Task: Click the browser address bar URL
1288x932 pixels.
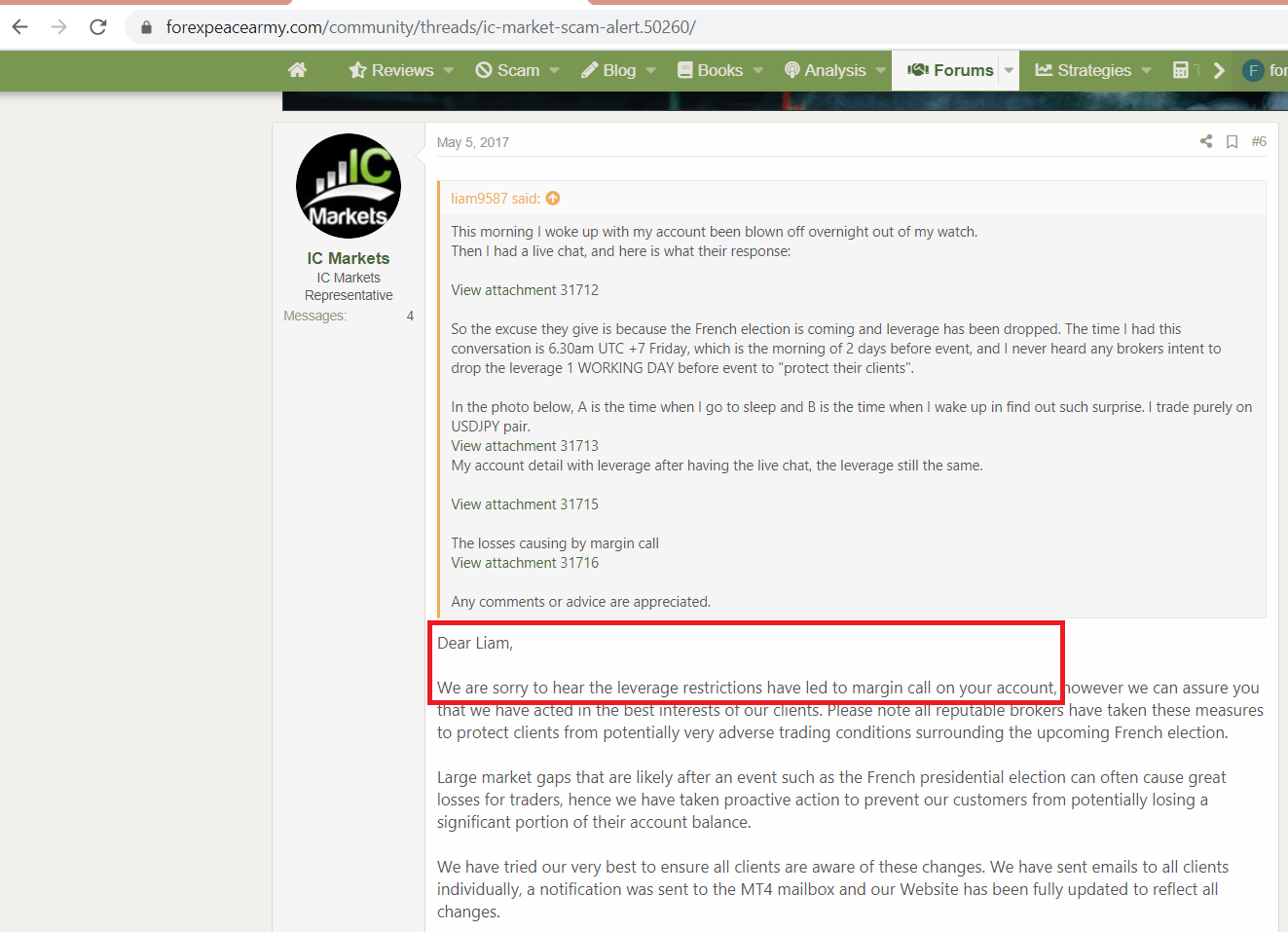Action: click(x=431, y=27)
